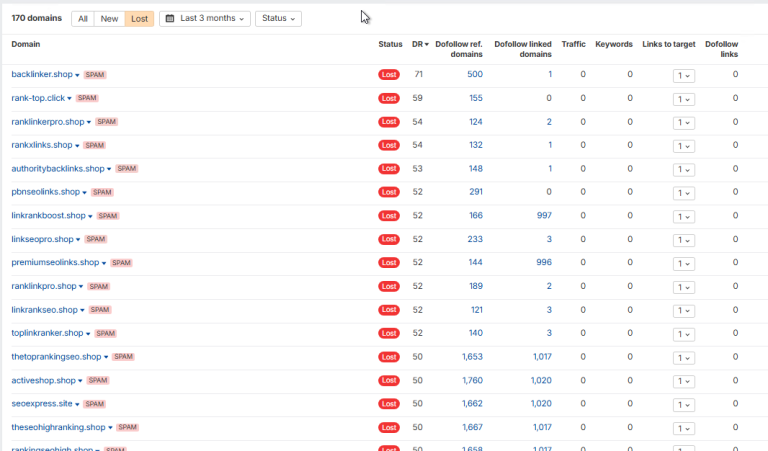
Task: Open the 1,667 ref. domains for theseohighranking.shop
Action: [472, 427]
